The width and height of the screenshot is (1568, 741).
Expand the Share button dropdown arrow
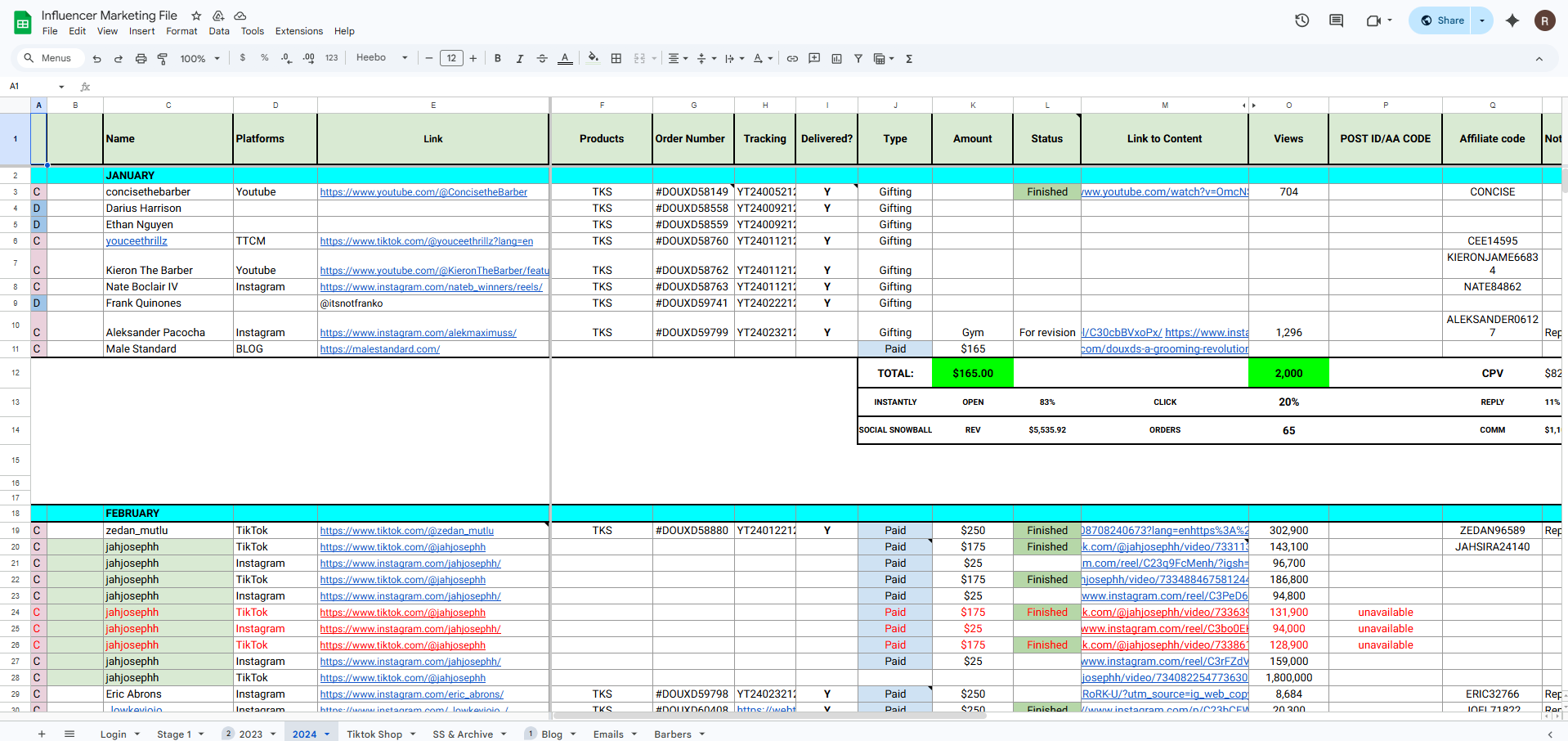click(1482, 20)
